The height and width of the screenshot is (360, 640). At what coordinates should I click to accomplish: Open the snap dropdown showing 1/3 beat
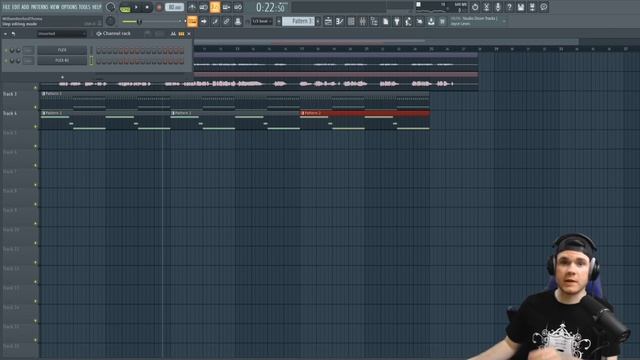click(262, 21)
